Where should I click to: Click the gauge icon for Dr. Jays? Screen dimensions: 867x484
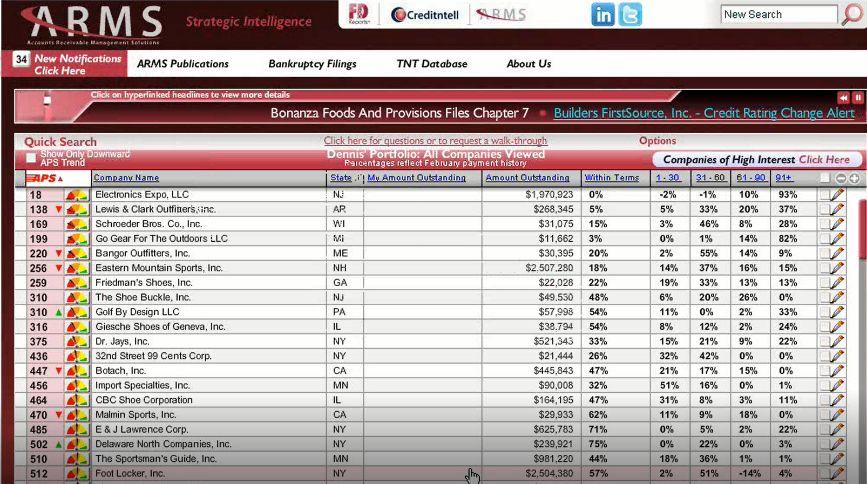pyautogui.click(x=77, y=341)
